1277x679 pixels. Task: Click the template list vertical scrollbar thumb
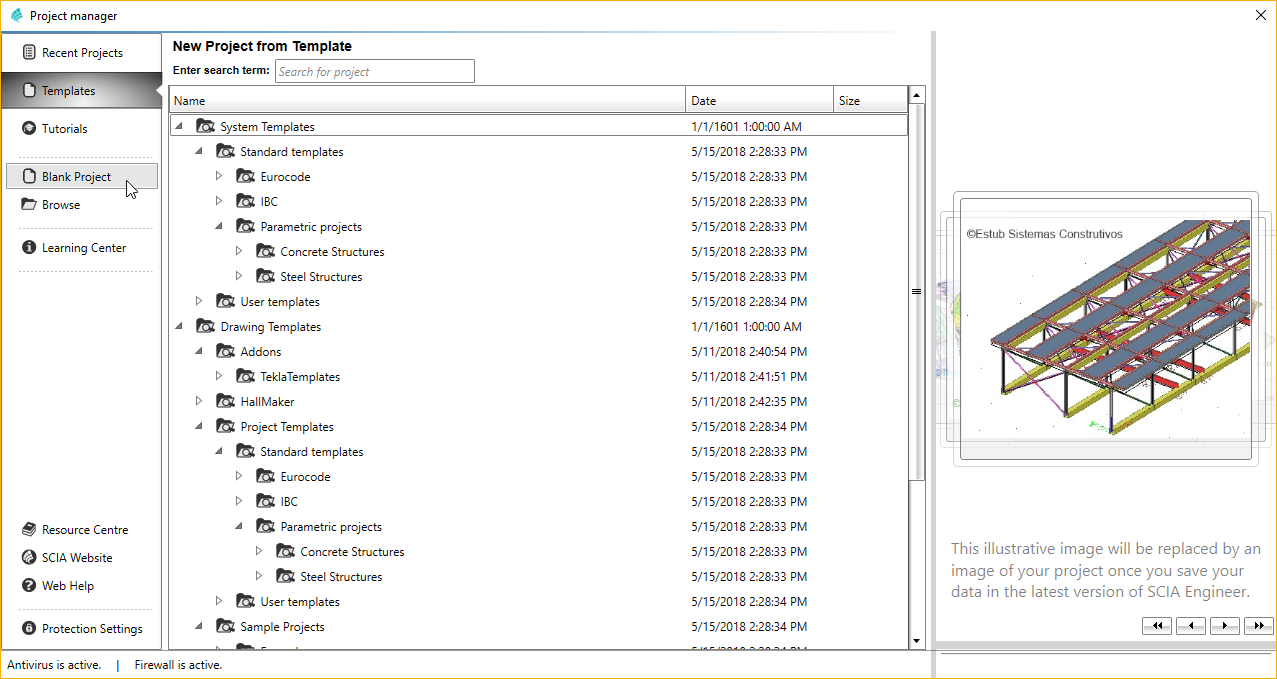[916, 292]
